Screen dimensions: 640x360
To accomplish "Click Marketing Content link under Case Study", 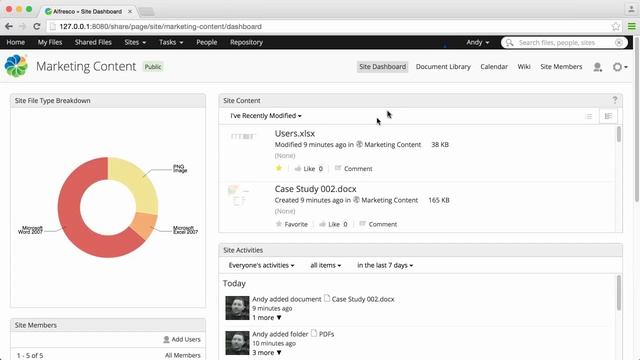I will [x=389, y=200].
